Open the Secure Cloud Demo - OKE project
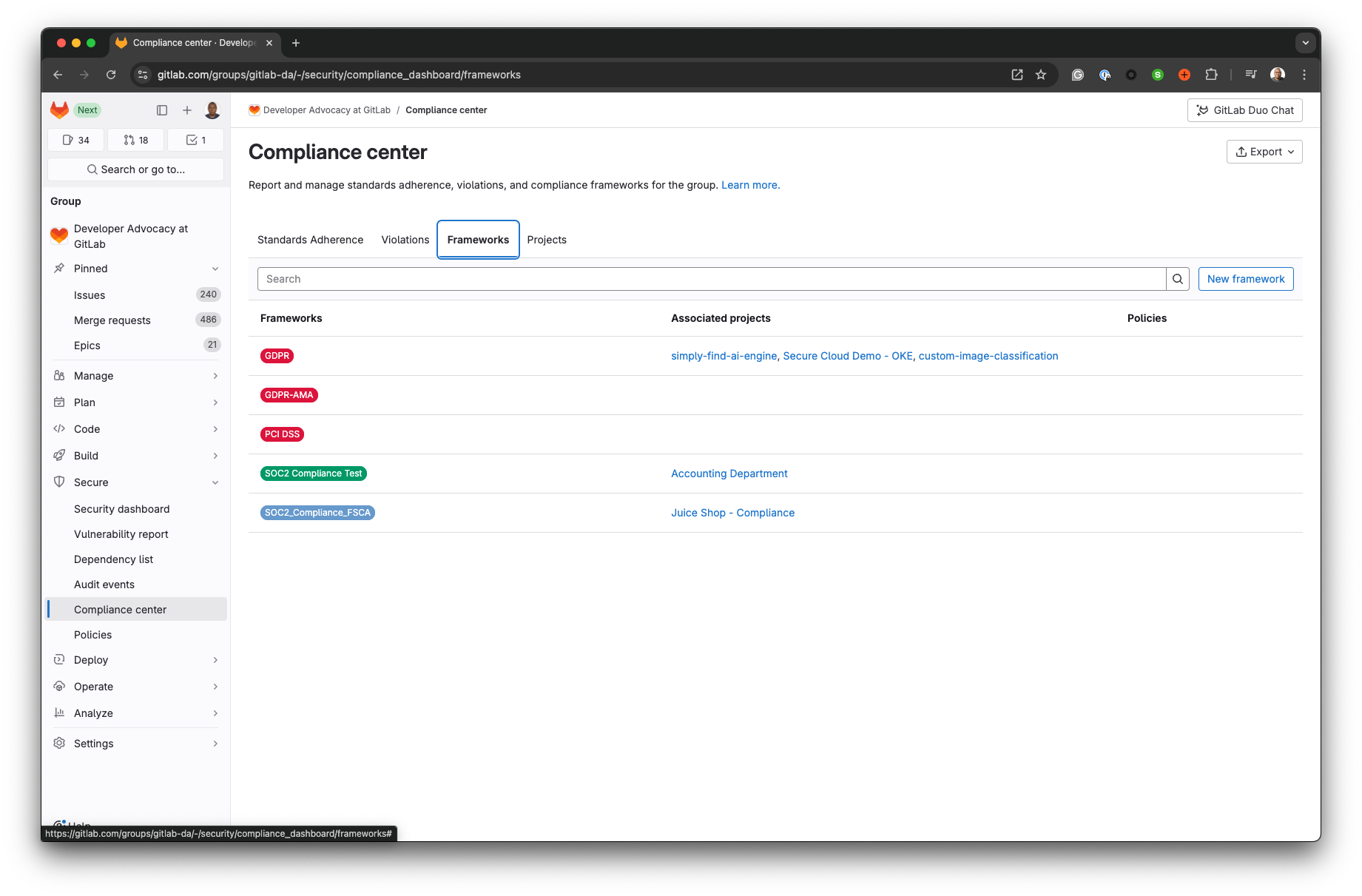The width and height of the screenshot is (1362, 896). 848,356
